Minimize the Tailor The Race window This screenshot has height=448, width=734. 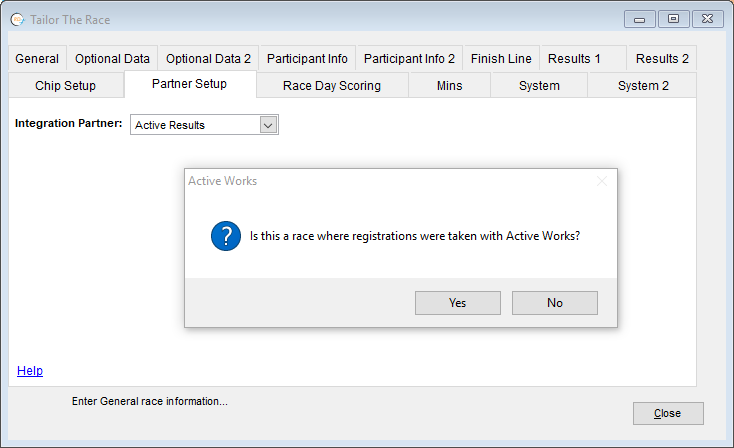[639, 19]
